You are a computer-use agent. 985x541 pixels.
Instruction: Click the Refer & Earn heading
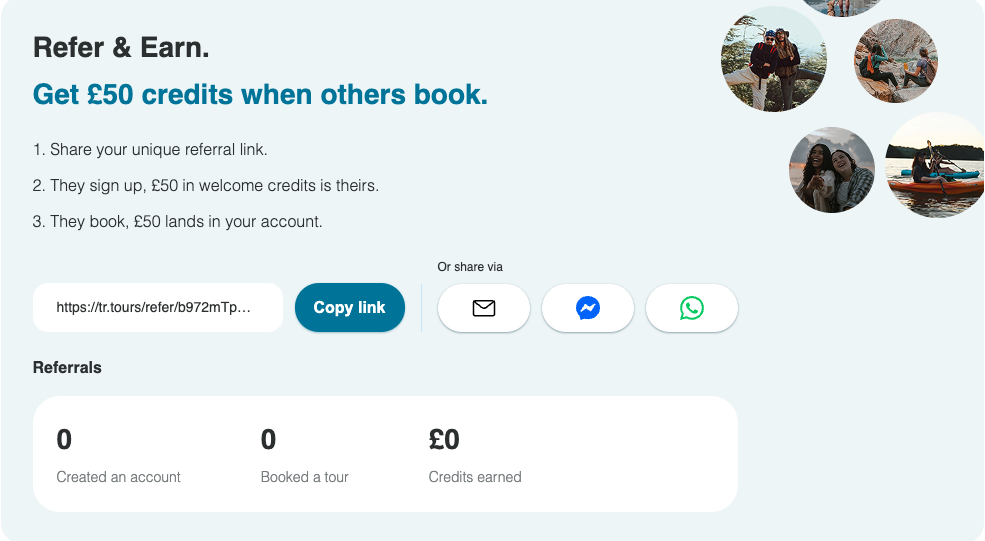click(x=121, y=48)
